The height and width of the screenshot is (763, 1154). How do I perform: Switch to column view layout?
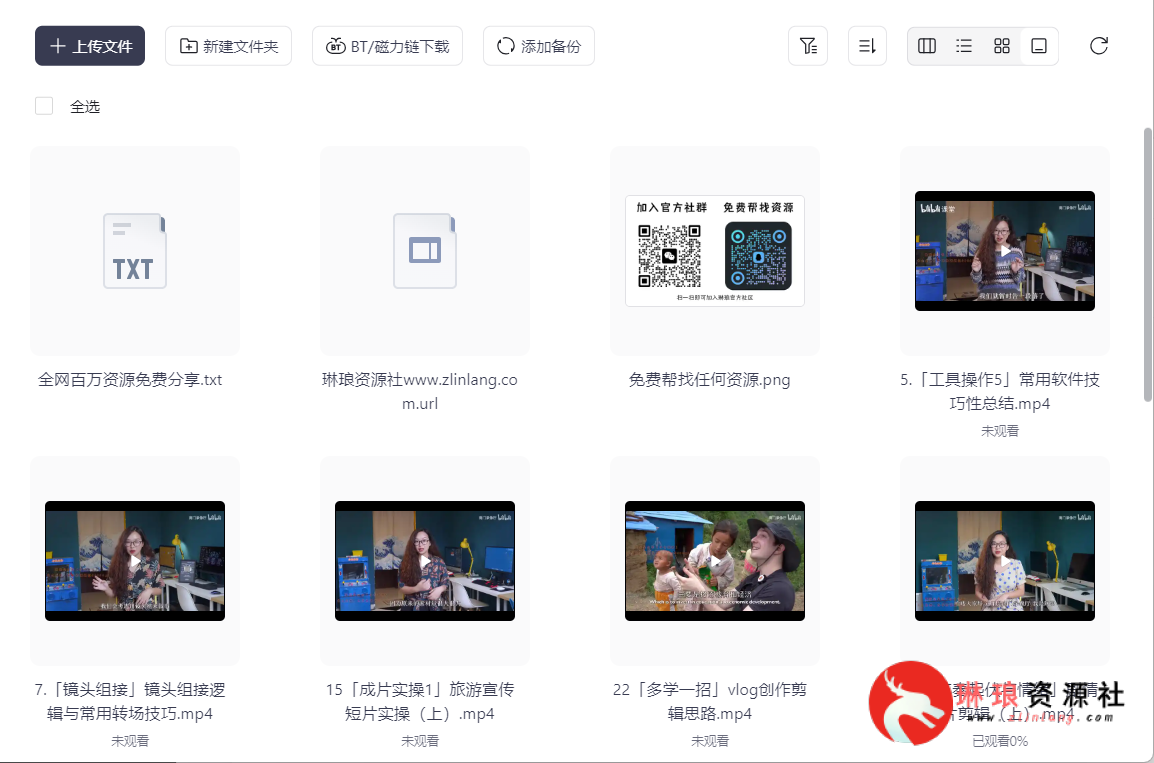pos(927,46)
